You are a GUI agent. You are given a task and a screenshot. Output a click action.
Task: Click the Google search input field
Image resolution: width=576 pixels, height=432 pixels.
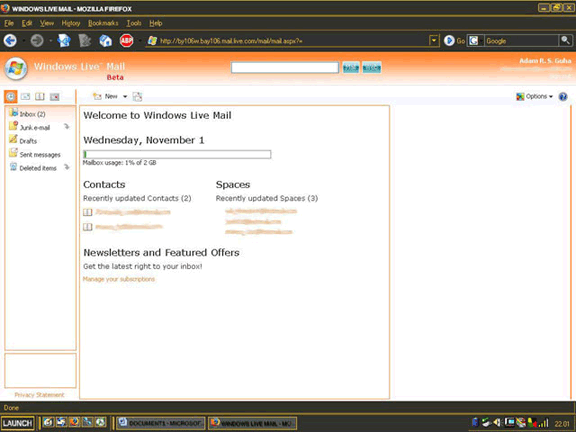click(x=522, y=40)
